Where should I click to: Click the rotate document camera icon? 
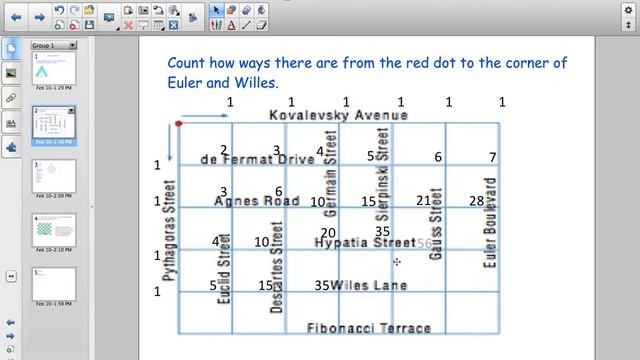click(x=158, y=10)
